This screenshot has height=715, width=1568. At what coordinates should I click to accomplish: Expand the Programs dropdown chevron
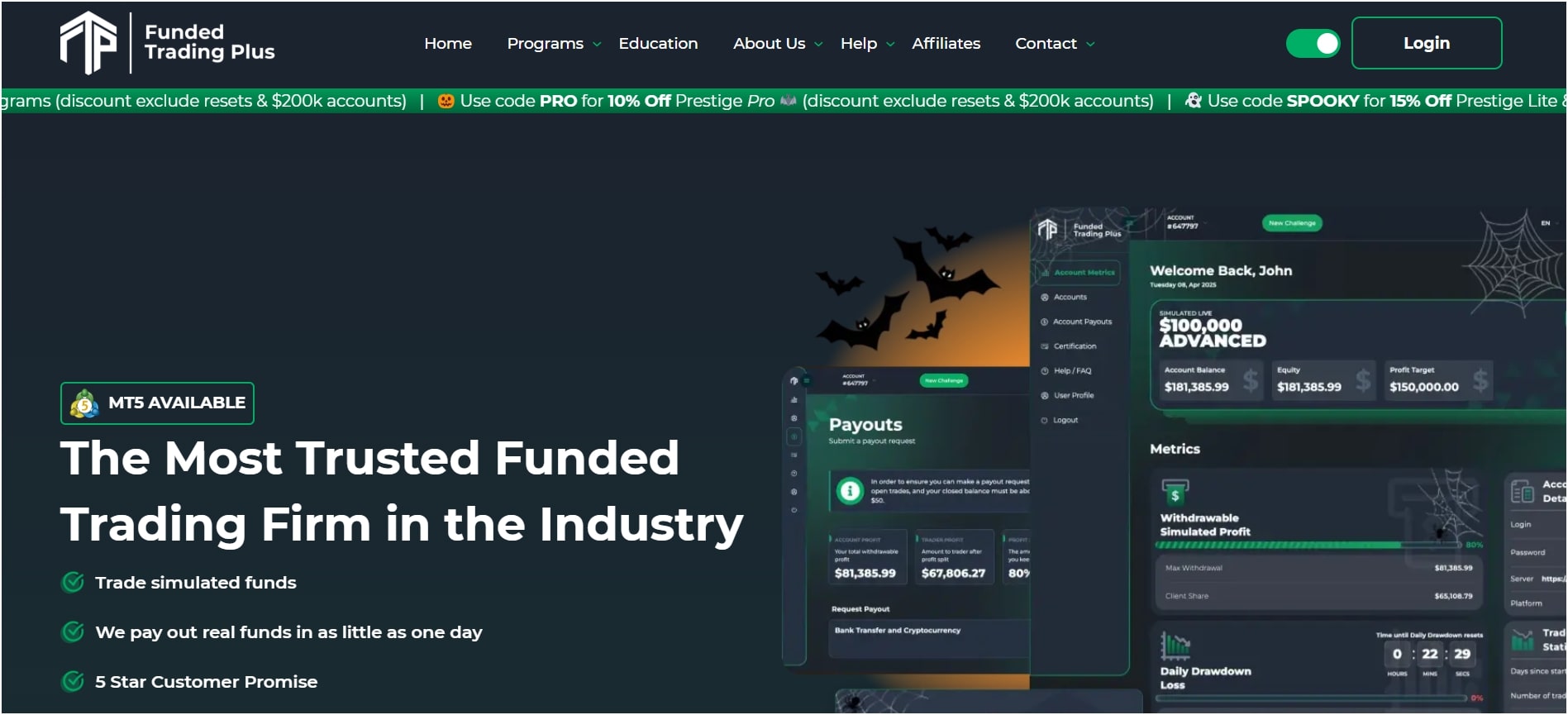coord(597,45)
